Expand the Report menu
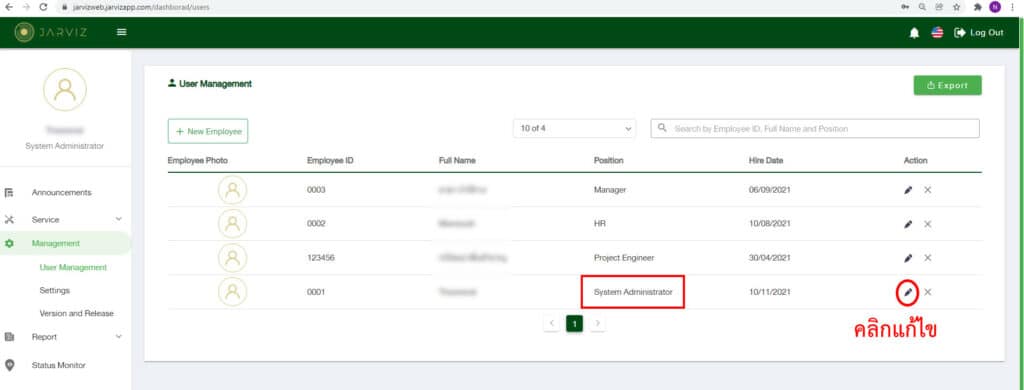 [x=65, y=337]
